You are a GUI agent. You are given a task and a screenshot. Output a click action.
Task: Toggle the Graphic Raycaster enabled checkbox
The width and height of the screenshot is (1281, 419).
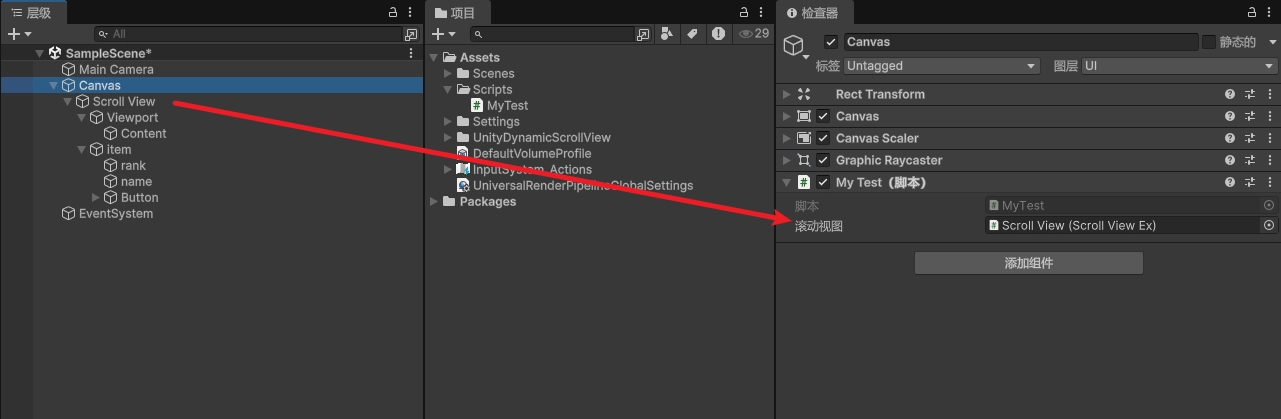(823, 160)
